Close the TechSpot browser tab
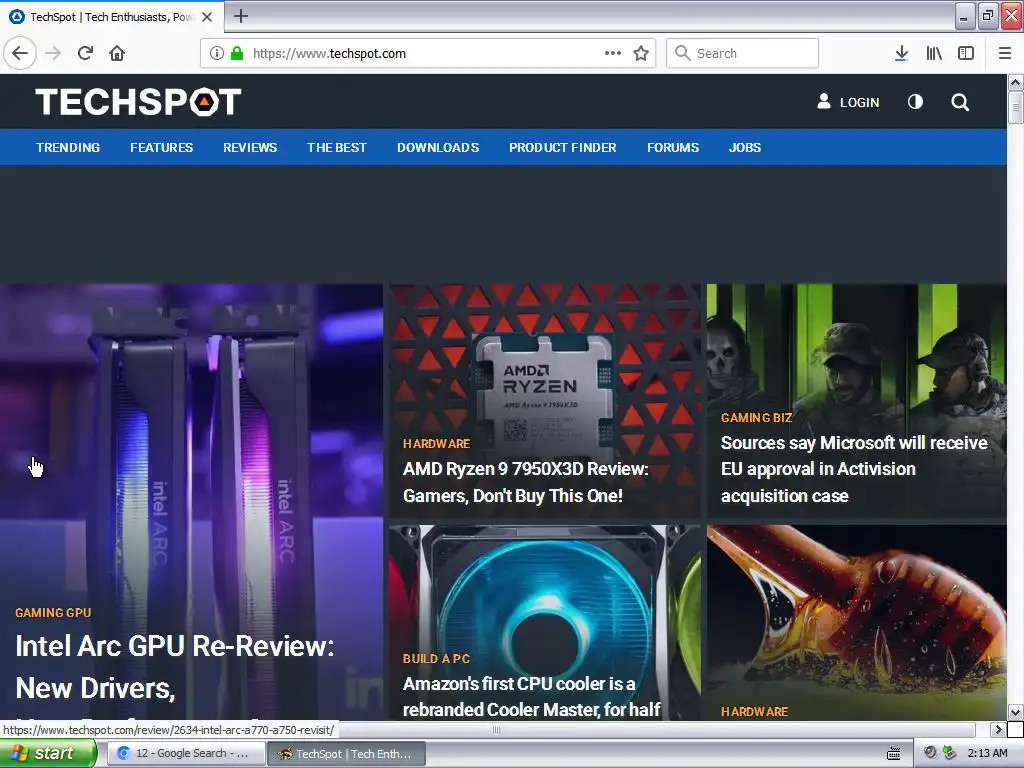 click(x=207, y=17)
